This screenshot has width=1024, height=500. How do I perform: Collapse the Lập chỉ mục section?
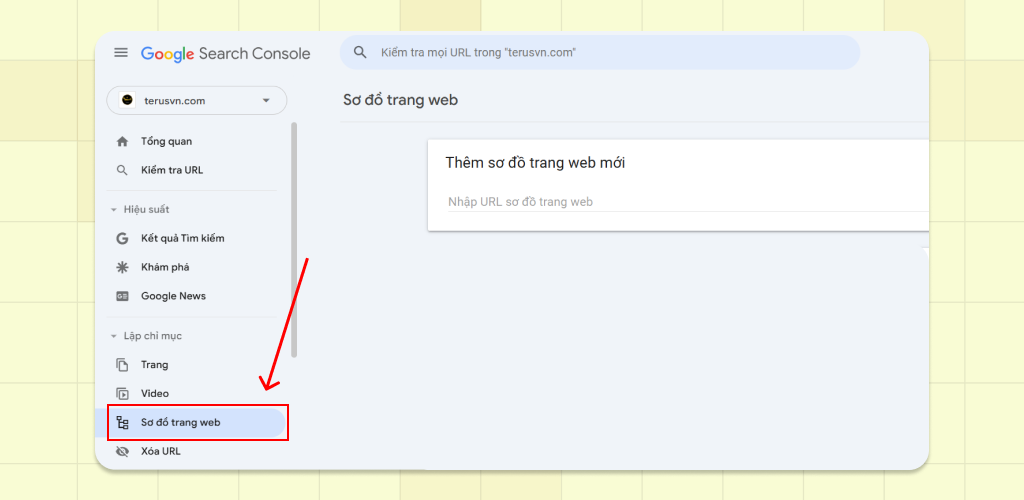114,336
